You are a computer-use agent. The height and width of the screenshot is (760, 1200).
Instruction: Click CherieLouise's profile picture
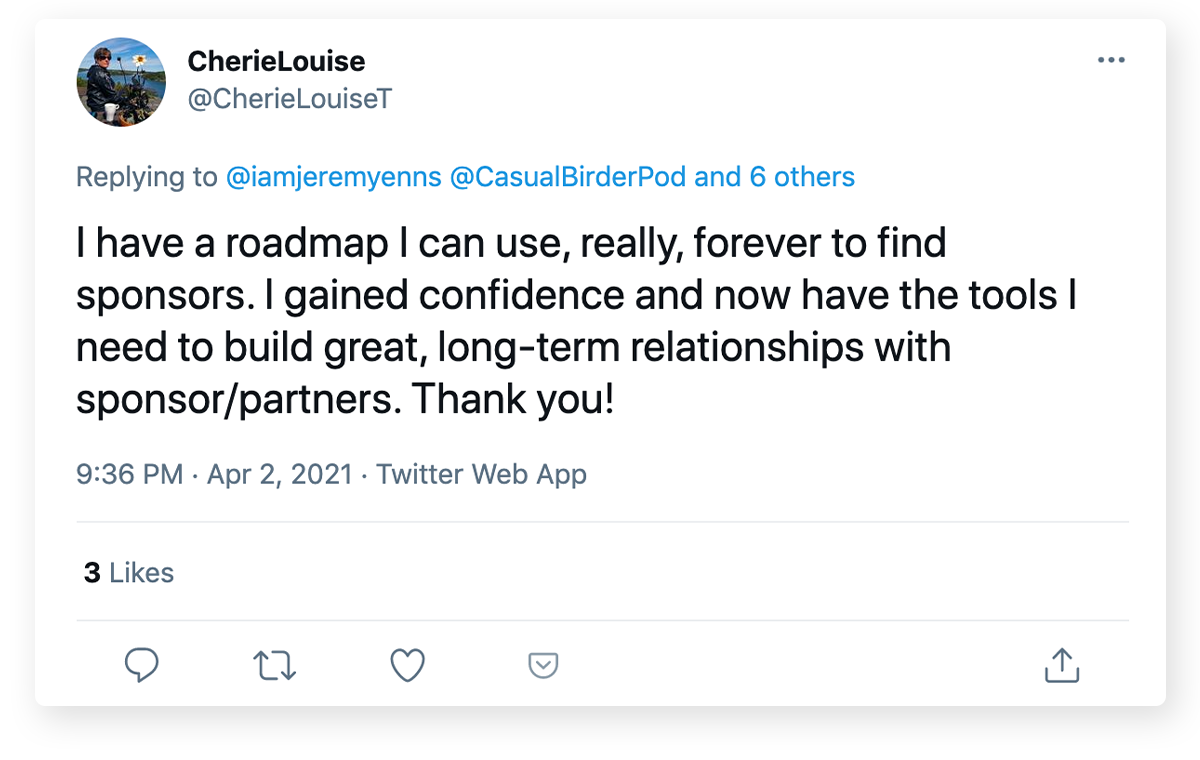click(x=121, y=82)
